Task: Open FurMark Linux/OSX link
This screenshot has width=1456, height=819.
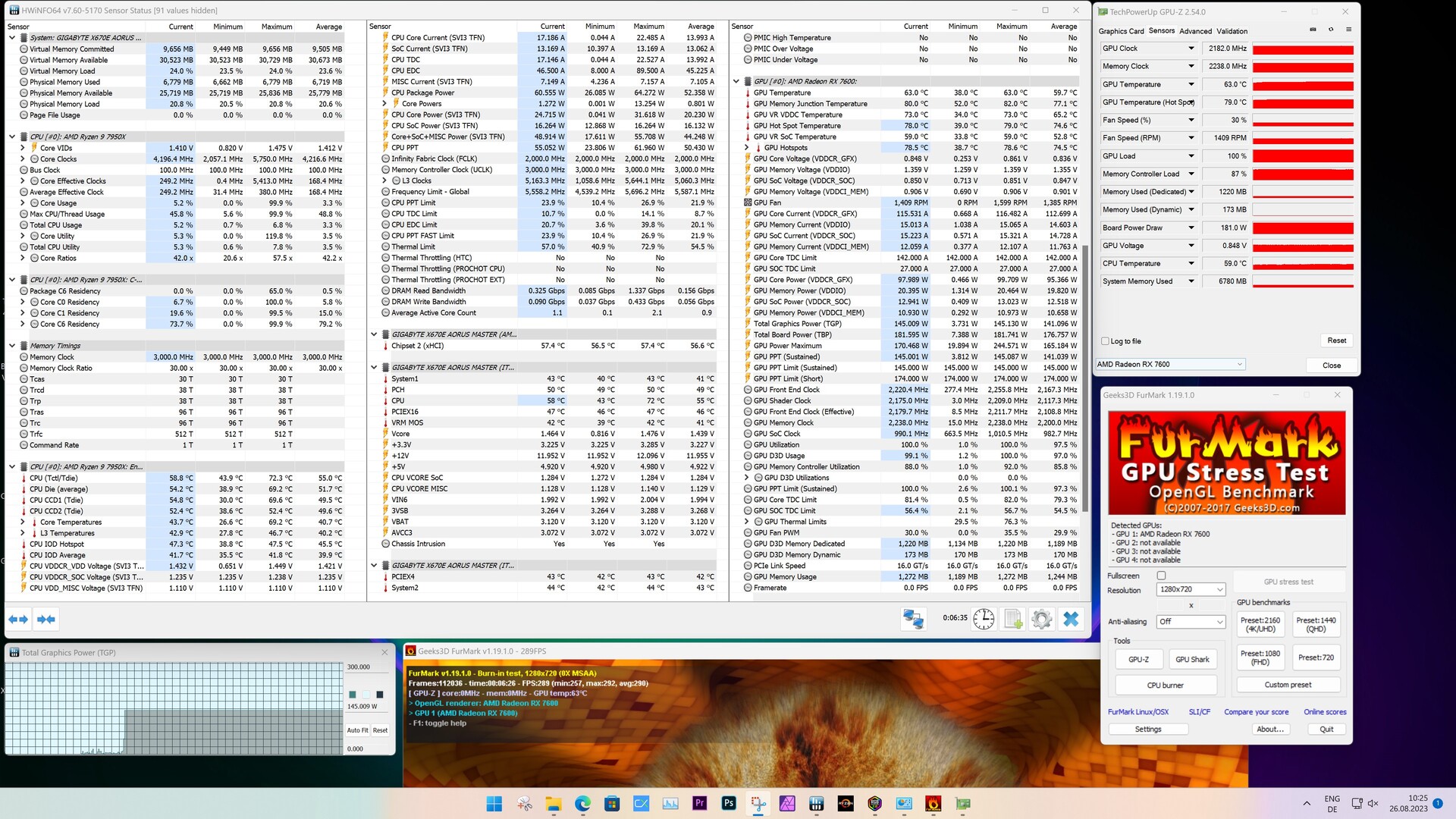Action: point(1138,712)
